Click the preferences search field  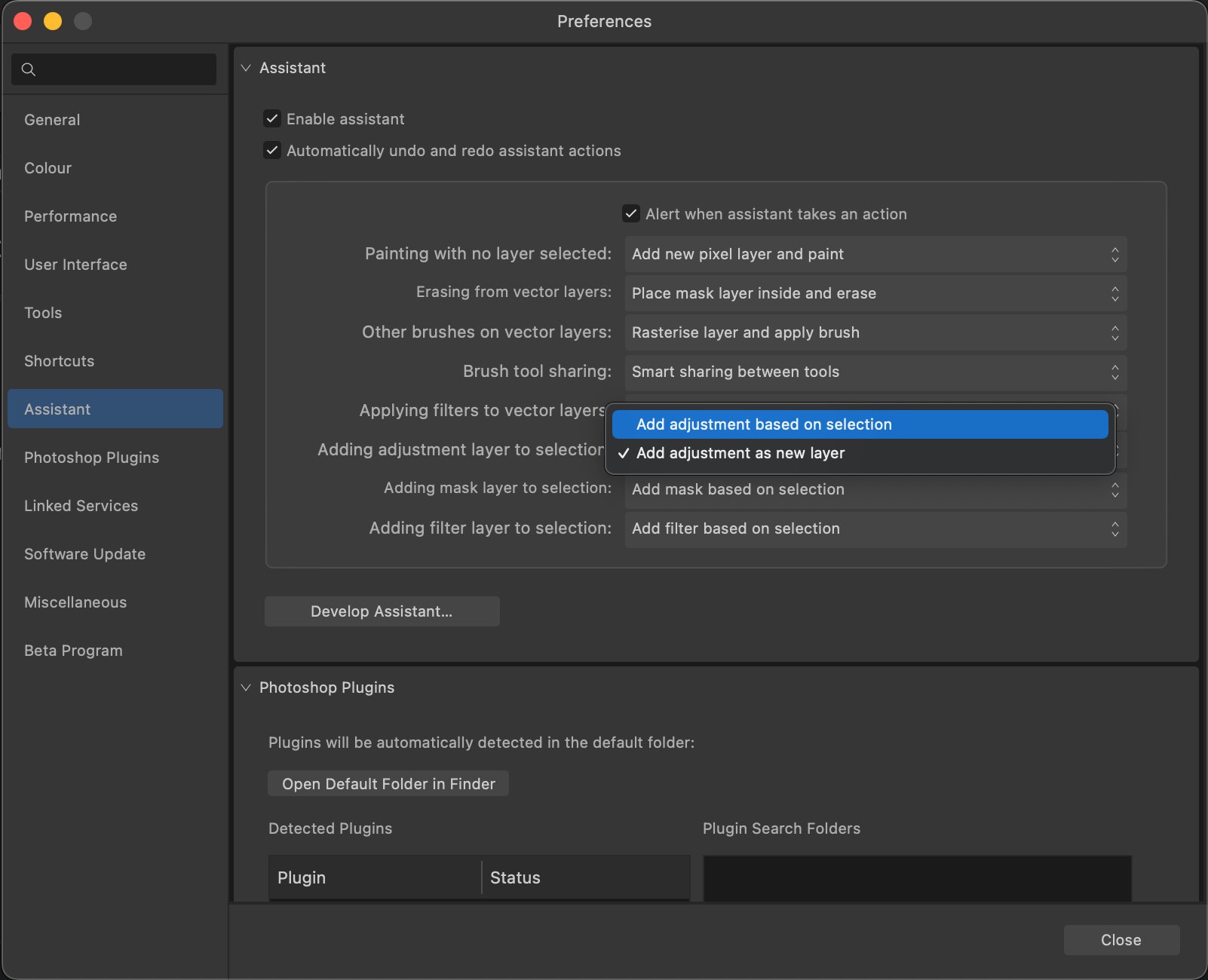click(x=113, y=69)
